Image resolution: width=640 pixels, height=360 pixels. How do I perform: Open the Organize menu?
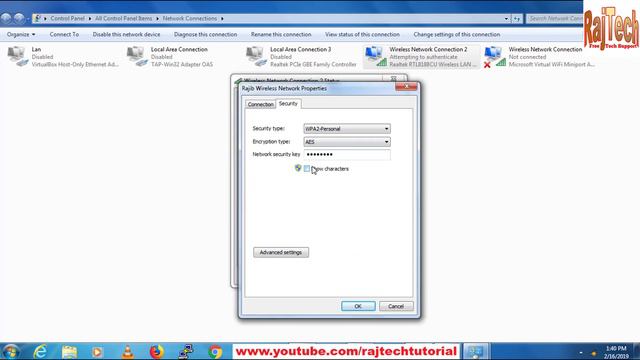21,35
